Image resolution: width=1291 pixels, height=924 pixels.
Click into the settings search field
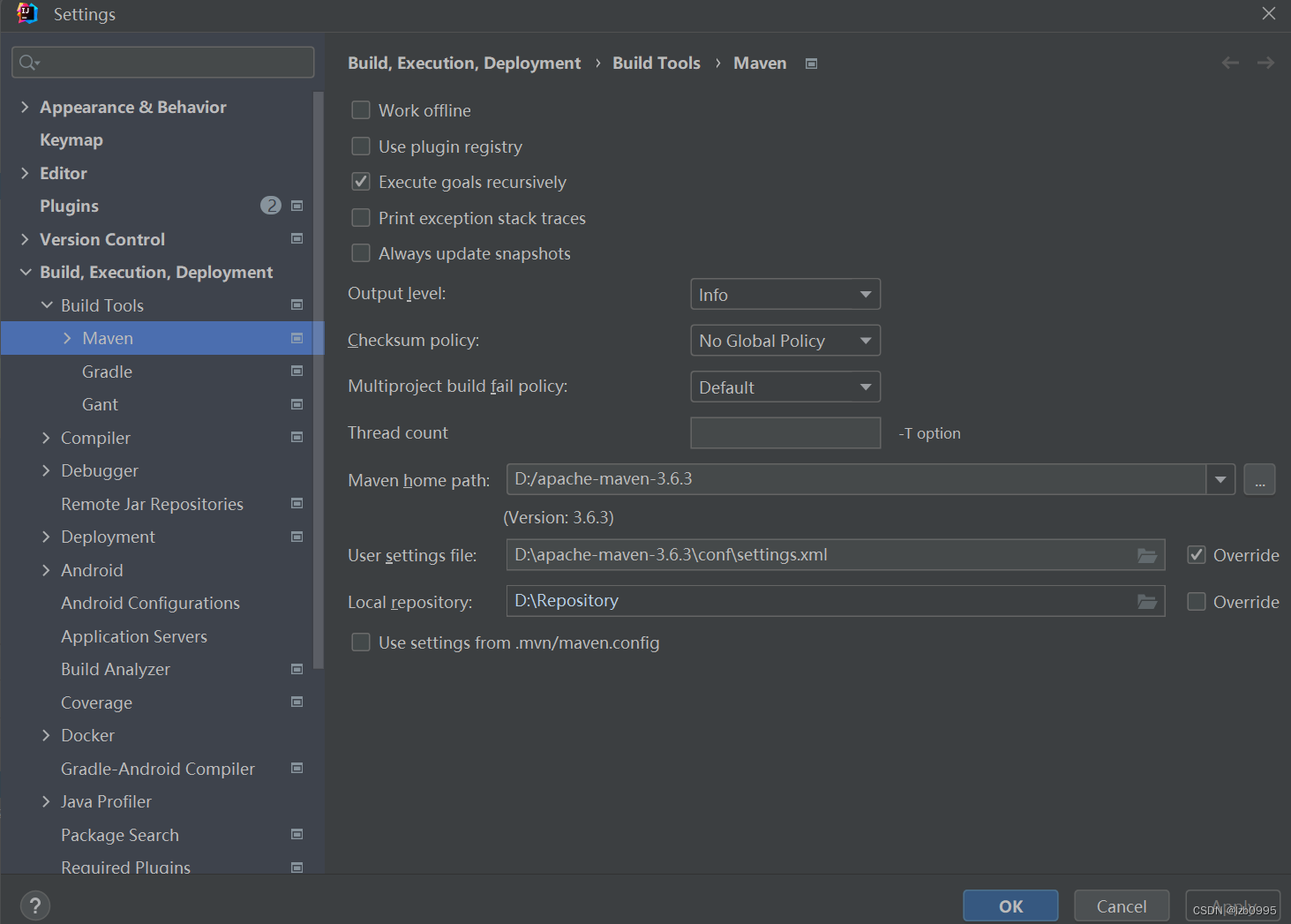click(163, 62)
